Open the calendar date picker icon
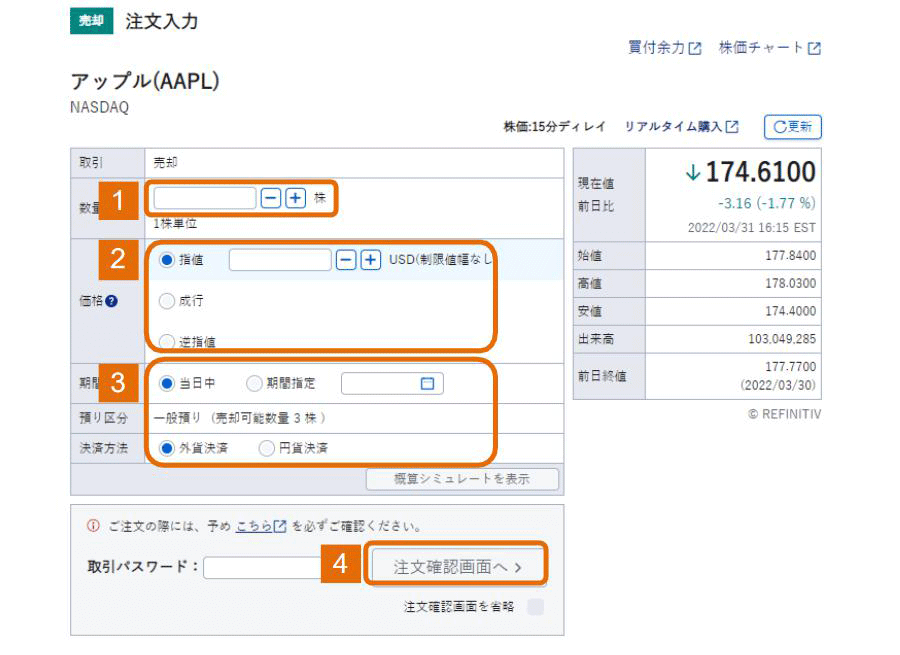This screenshot has height=655, width=900. click(x=427, y=383)
